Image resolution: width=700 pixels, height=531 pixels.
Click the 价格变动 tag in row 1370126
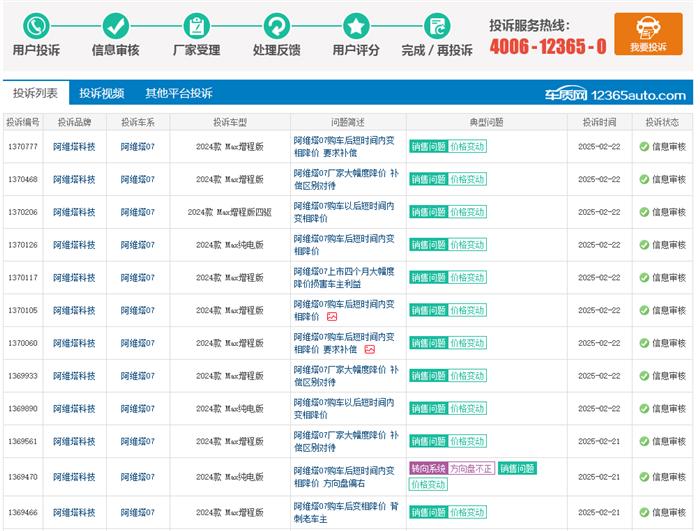pos(467,245)
